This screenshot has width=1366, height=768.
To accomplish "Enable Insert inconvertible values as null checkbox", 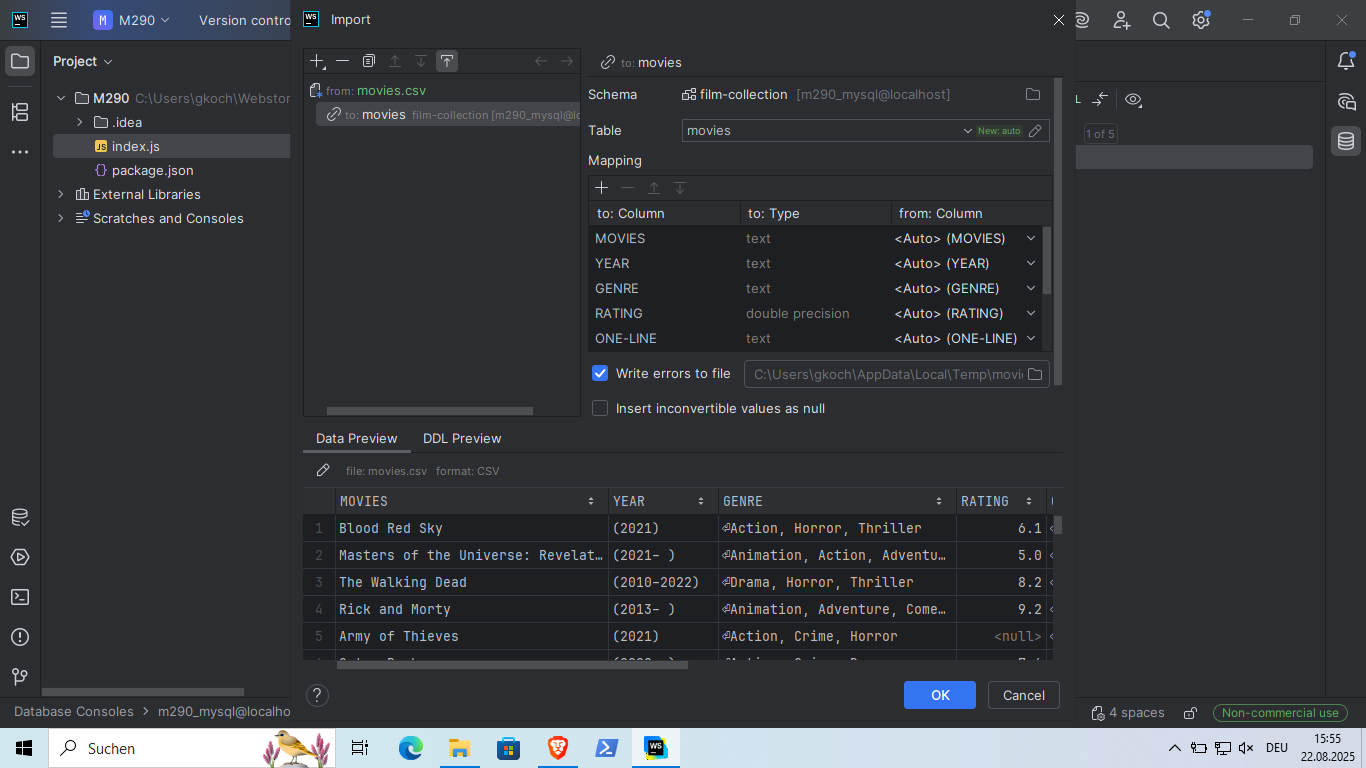I will point(600,408).
